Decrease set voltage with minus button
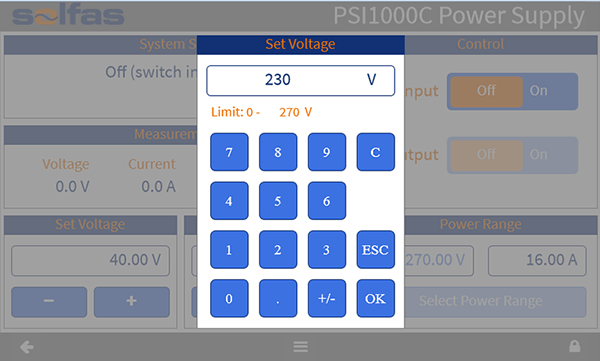The height and width of the screenshot is (361, 600). [x=49, y=302]
